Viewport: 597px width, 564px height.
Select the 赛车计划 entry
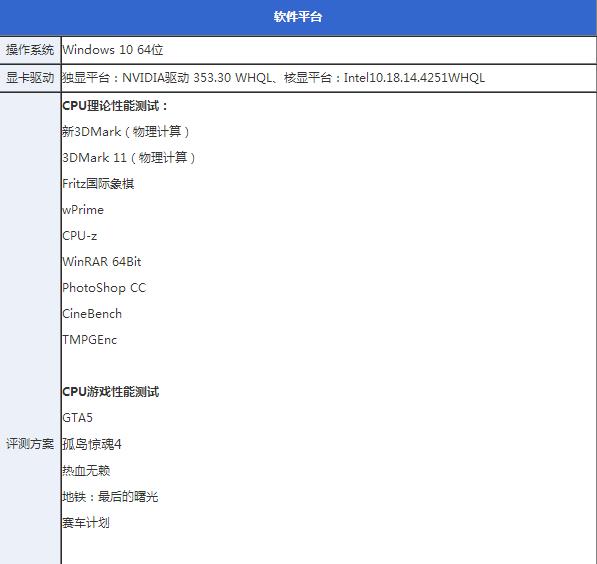(x=86, y=522)
